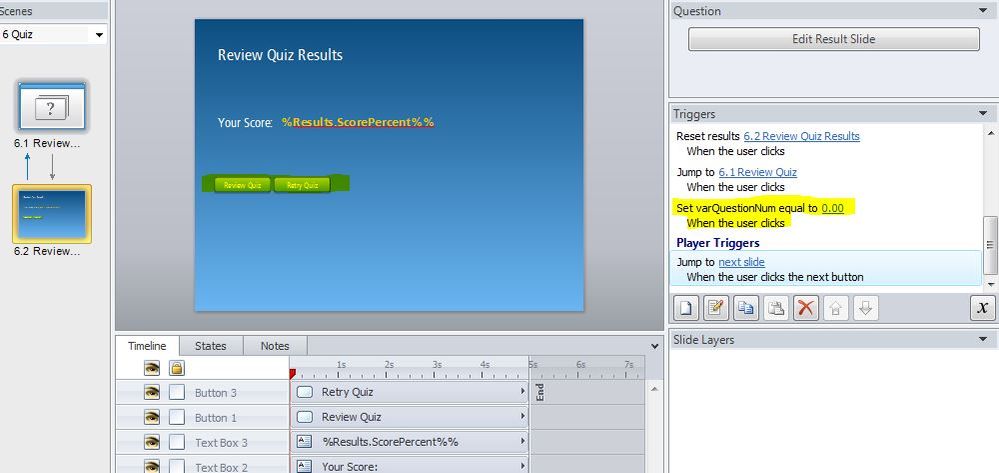Image resolution: width=999 pixels, height=473 pixels.
Task: Collapse the Slide Layers panel arrow
Action: click(983, 339)
